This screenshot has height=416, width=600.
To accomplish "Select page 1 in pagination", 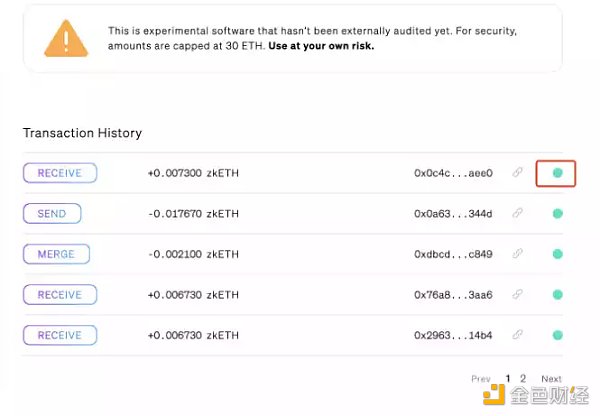I will tap(508, 379).
